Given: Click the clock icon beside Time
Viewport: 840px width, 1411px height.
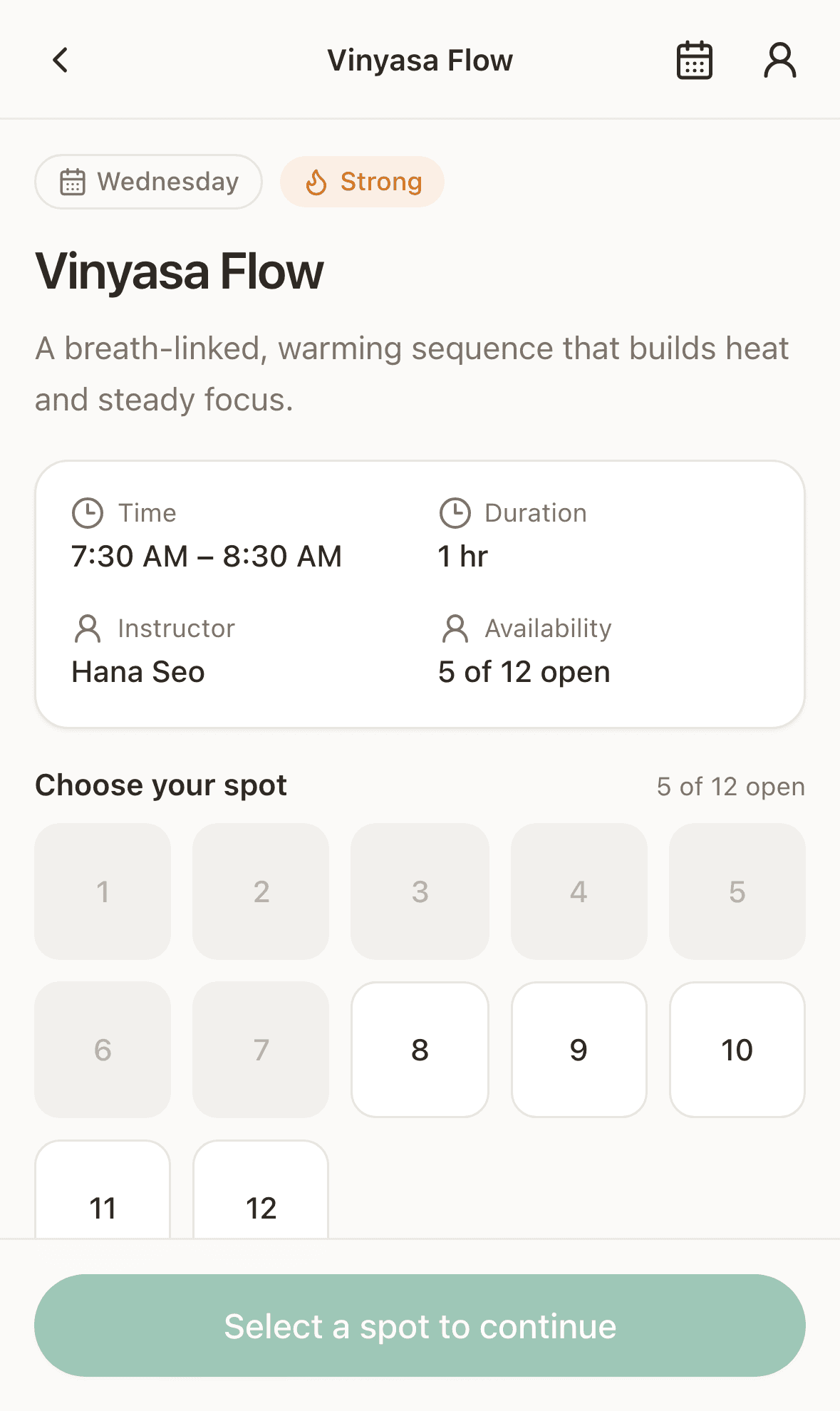Looking at the screenshot, I should [x=88, y=513].
